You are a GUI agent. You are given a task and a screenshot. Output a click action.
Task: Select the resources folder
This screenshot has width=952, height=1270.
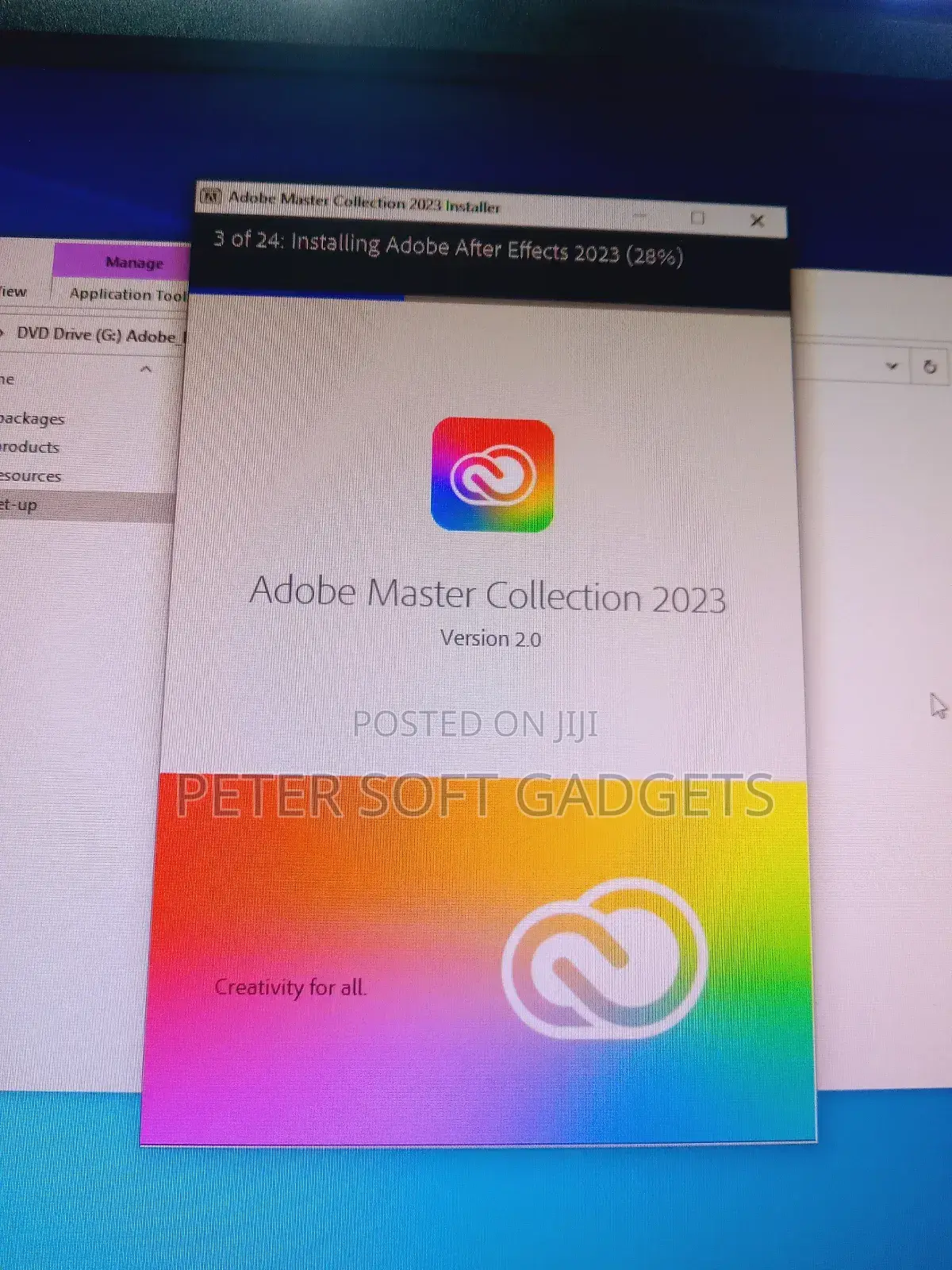pos(30,475)
